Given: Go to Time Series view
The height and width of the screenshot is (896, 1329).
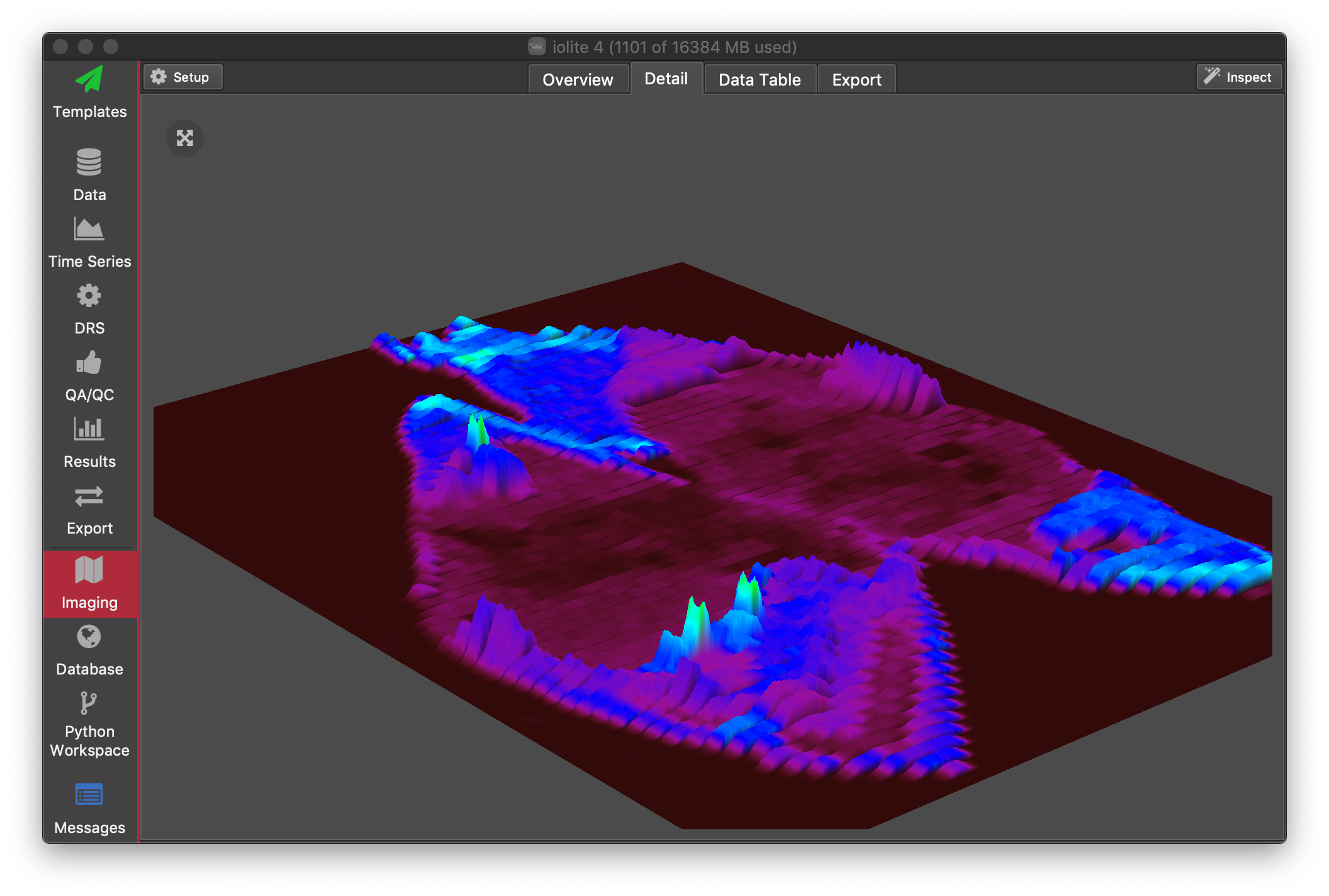Looking at the screenshot, I should tap(89, 243).
